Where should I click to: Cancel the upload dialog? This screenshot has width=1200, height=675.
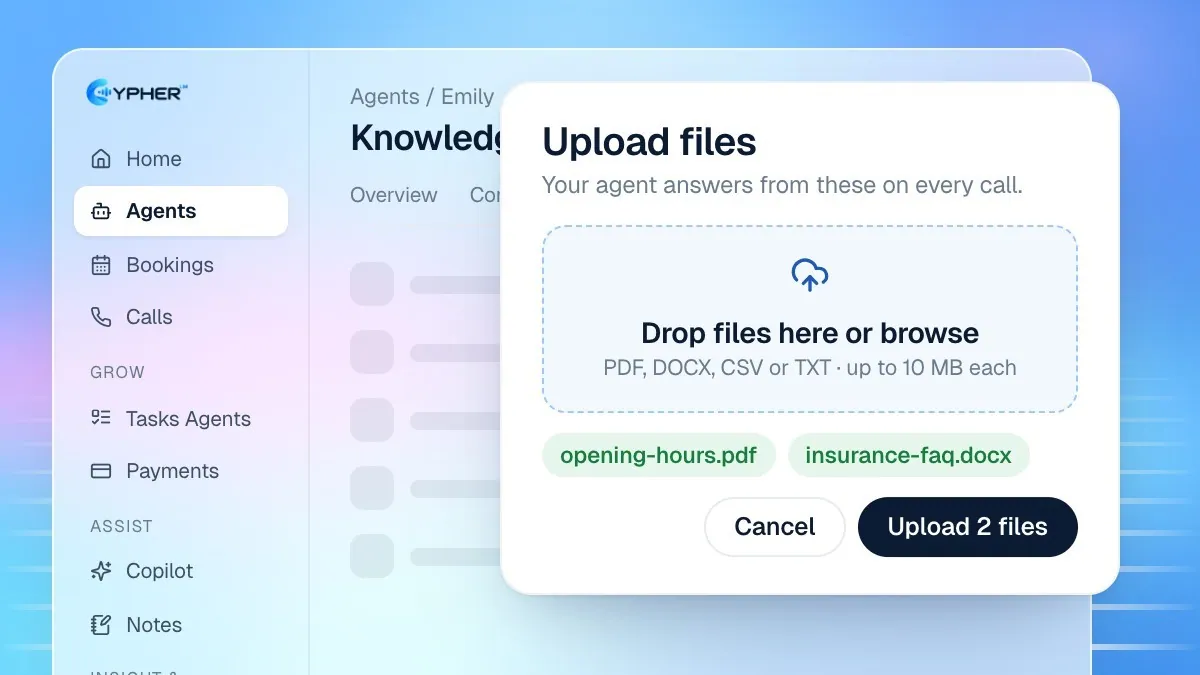[775, 527]
